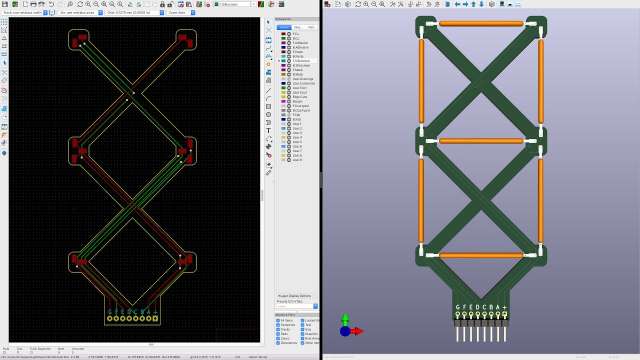Pick the Add Filled Zone tool
Screen dimensions: 640x360
point(268,72)
